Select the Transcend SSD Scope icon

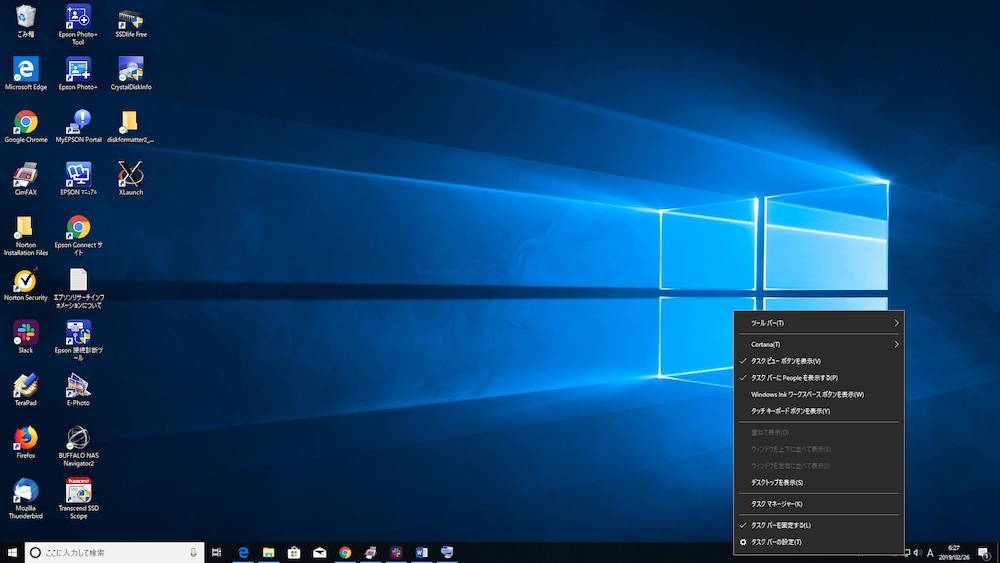click(78, 499)
